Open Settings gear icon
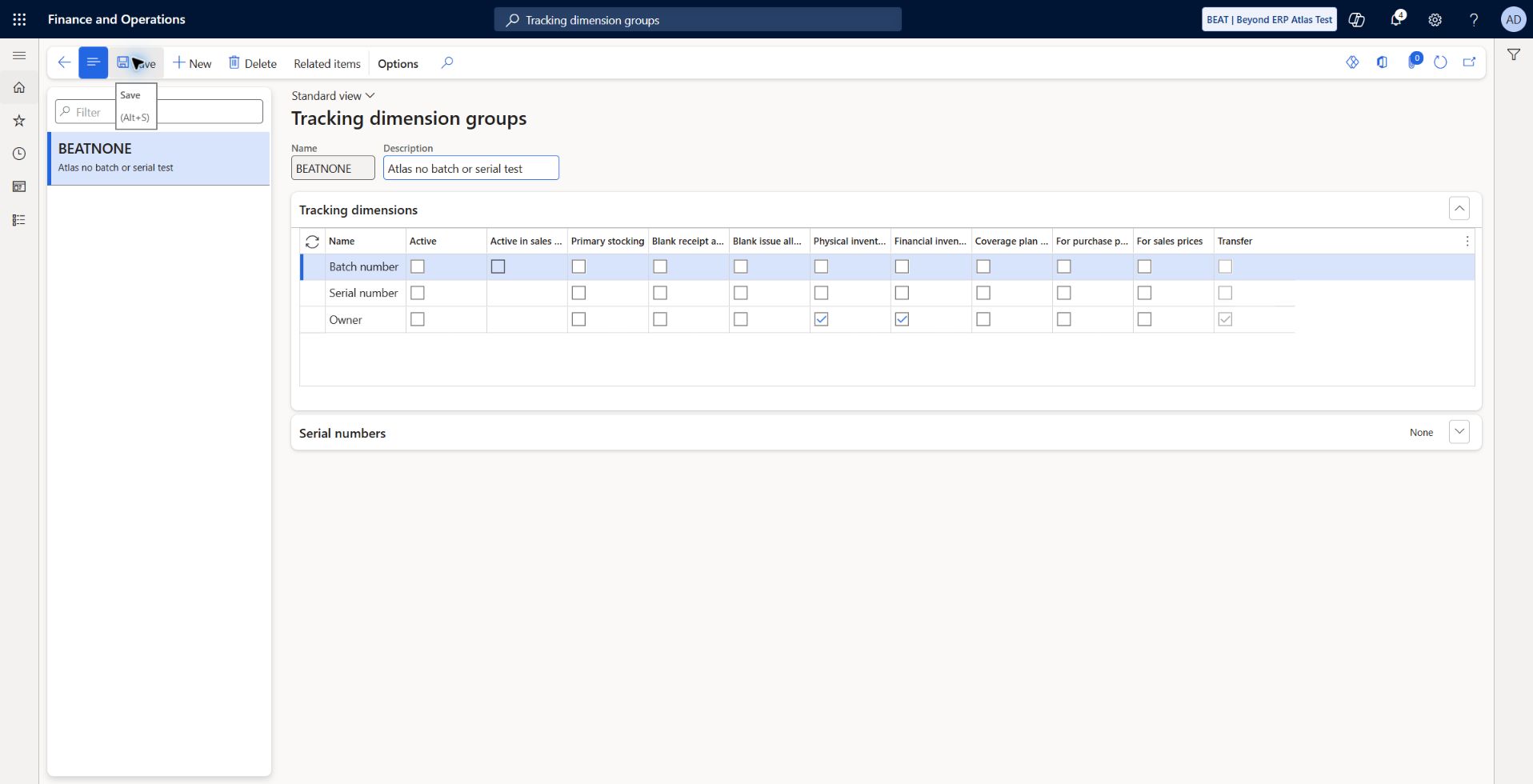Screen dimensions: 1533x784 [x=1435, y=19]
